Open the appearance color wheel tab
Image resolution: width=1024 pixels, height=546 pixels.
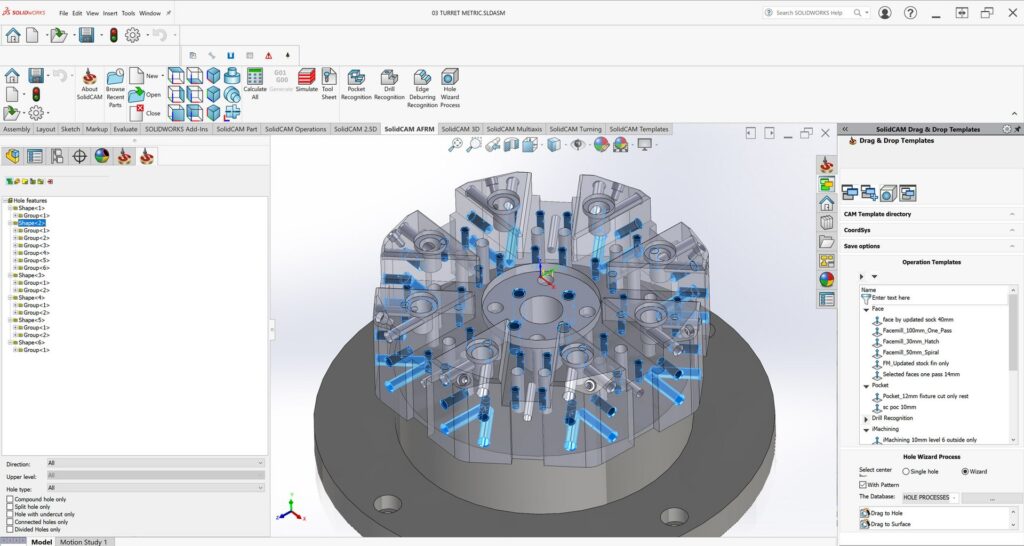coord(101,156)
